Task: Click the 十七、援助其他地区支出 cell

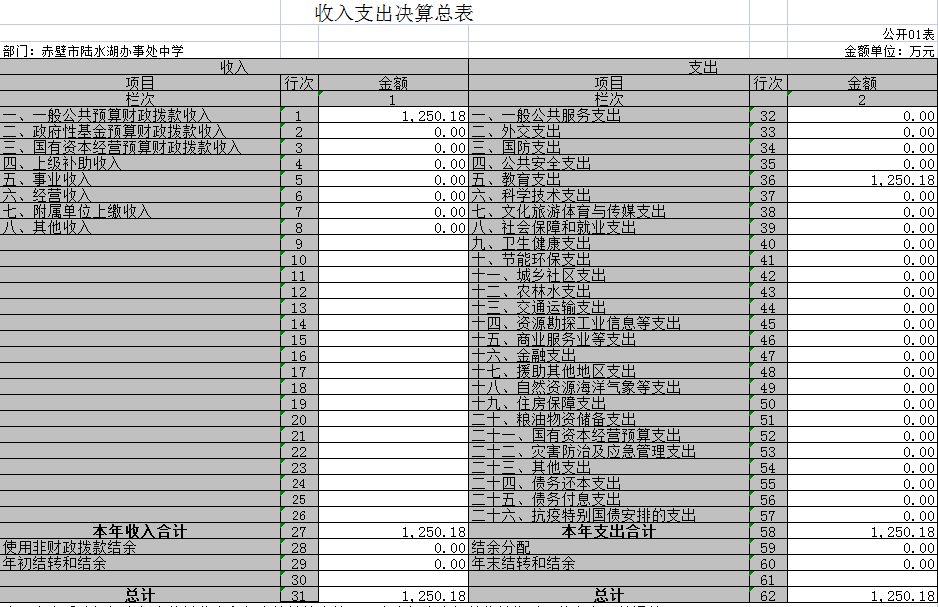Action: [609, 371]
